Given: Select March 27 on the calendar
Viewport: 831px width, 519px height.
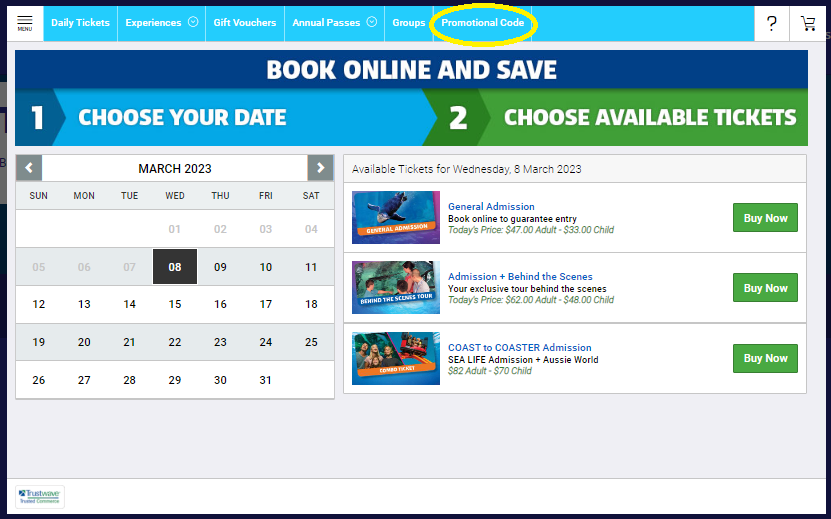Looking at the screenshot, I should pos(84,380).
